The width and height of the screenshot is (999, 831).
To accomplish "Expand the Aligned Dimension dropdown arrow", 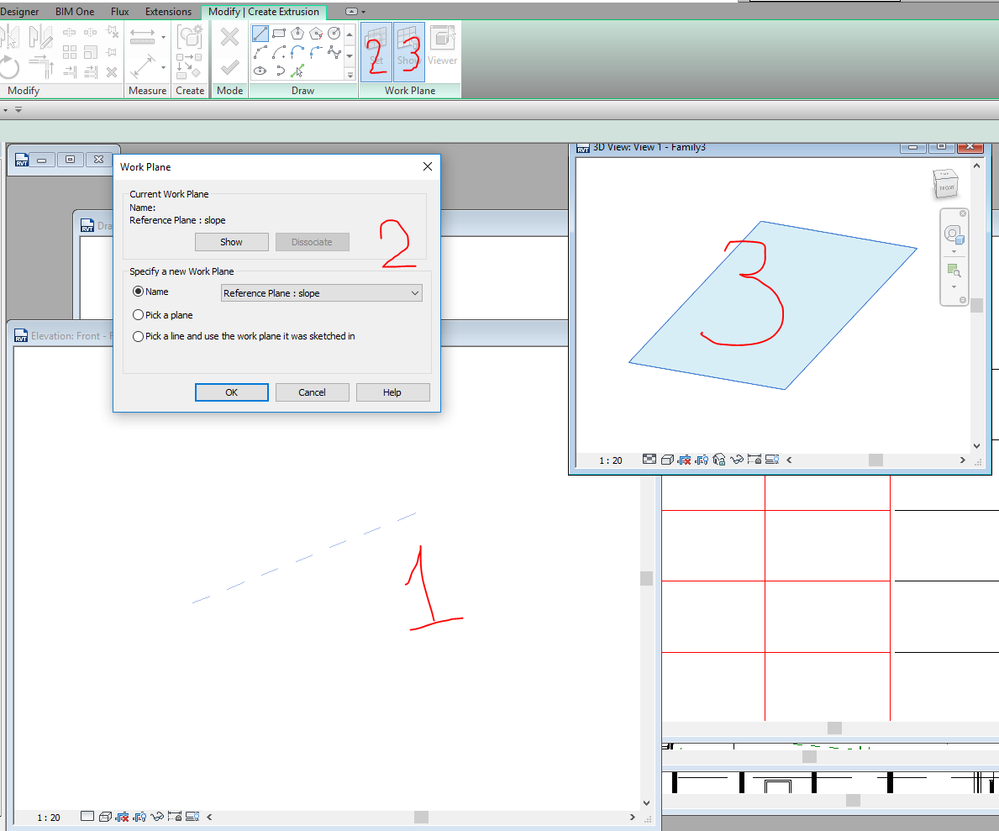I will [x=163, y=67].
